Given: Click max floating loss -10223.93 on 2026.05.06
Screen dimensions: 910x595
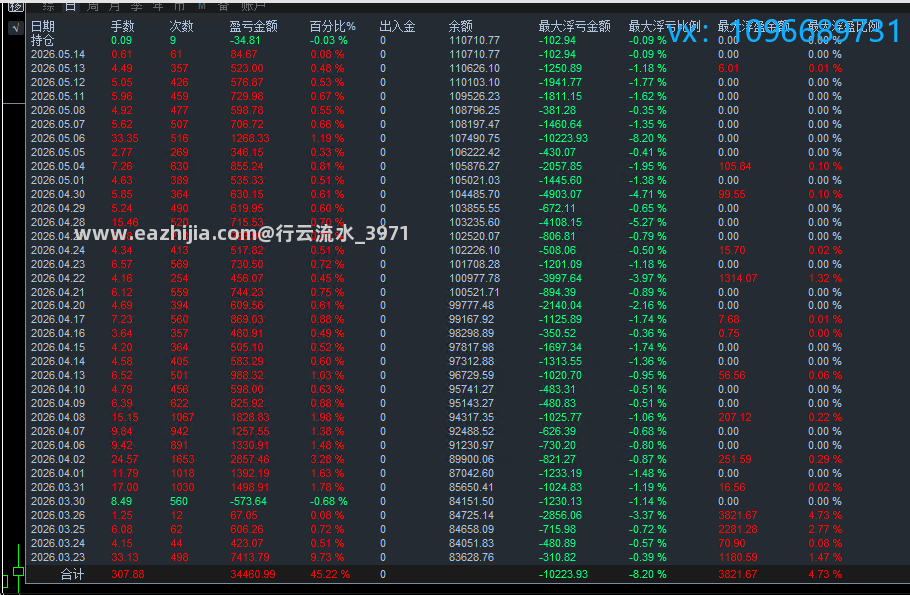Looking at the screenshot, I should [563, 138].
